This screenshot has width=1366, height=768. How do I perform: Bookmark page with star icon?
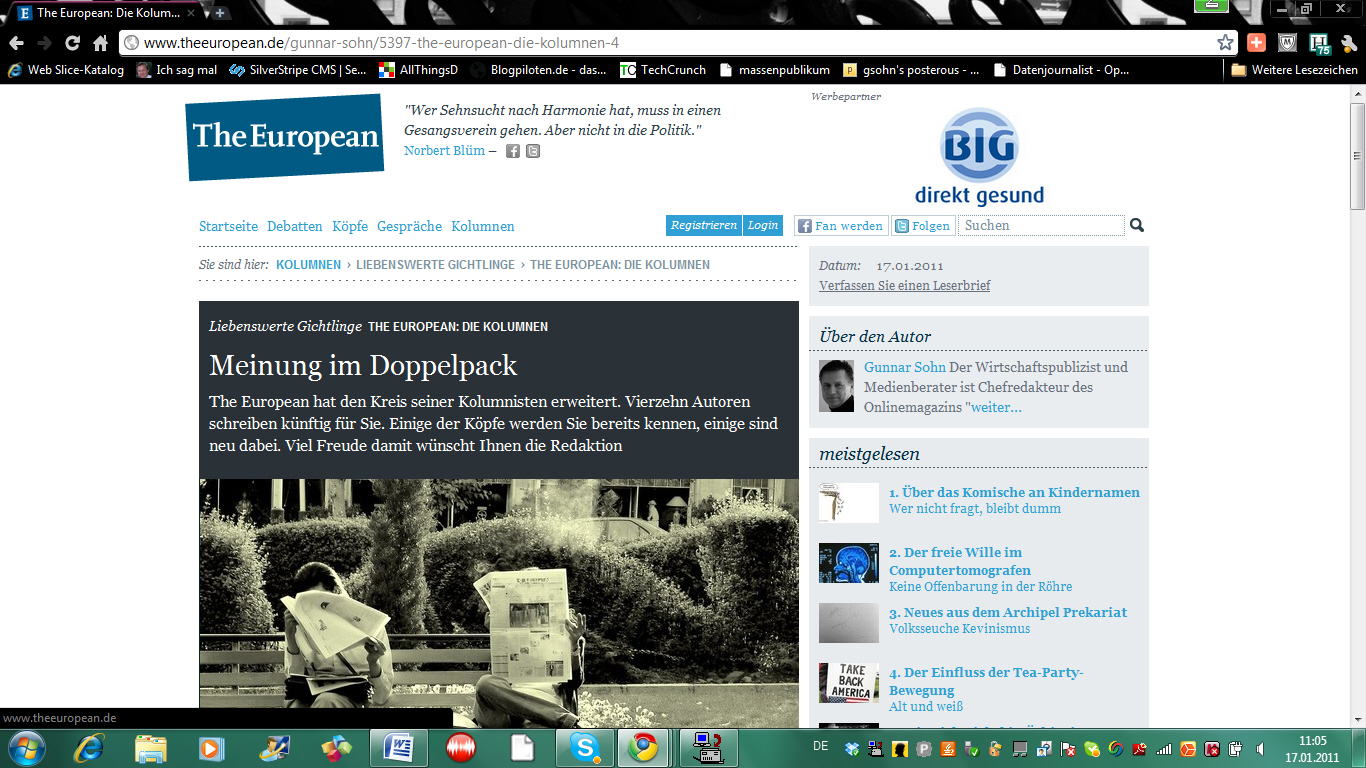pos(1225,43)
